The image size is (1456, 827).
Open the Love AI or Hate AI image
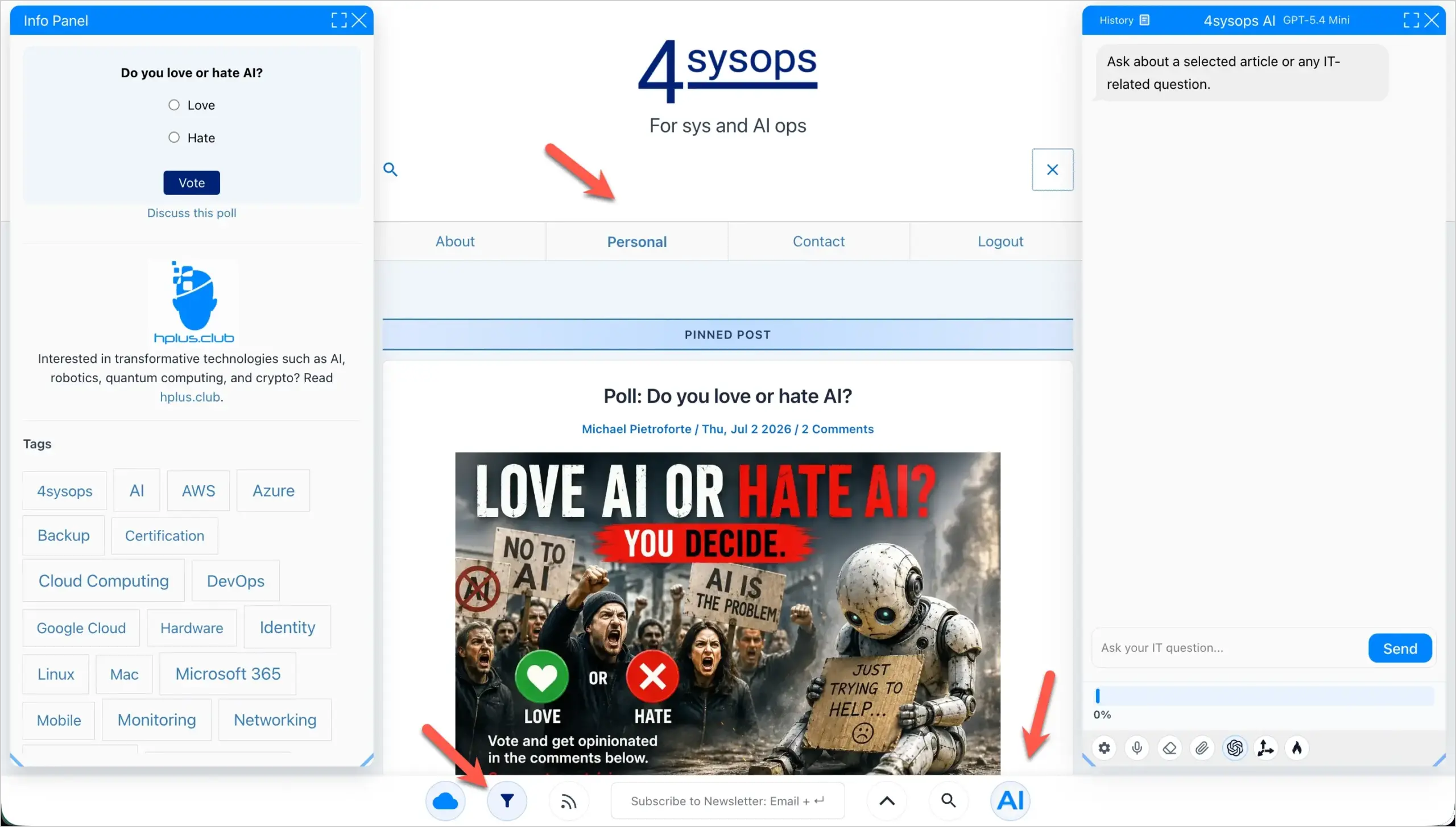point(727,613)
